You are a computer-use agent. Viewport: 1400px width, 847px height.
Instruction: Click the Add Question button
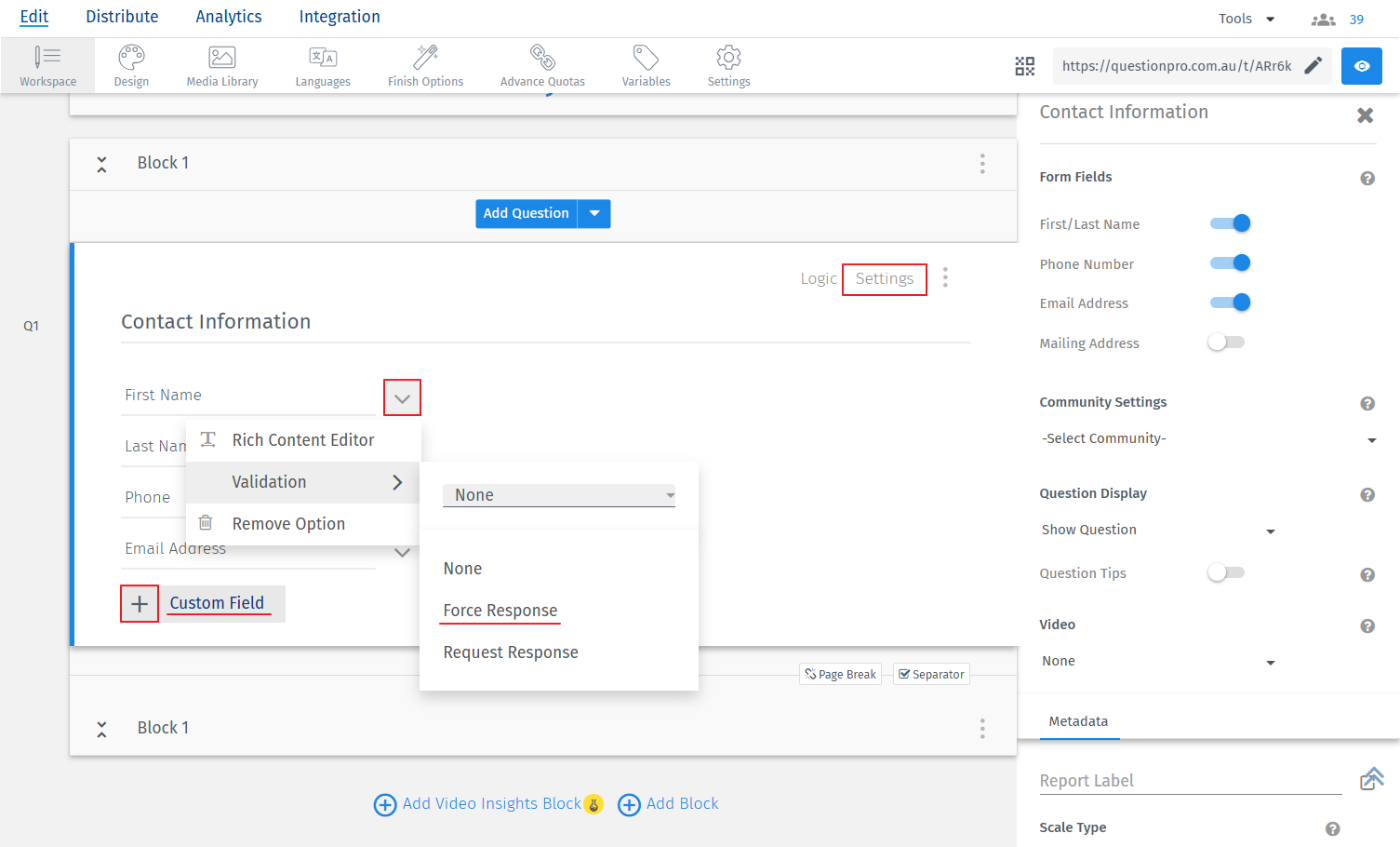(x=526, y=213)
